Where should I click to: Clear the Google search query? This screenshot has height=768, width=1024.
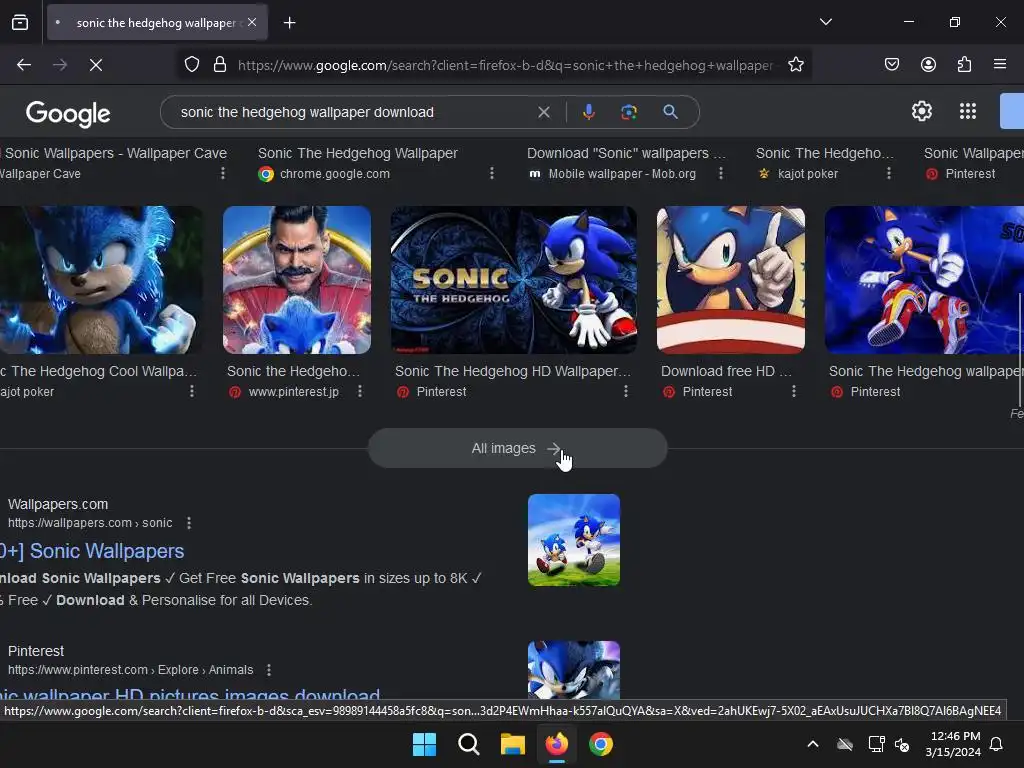pos(543,112)
